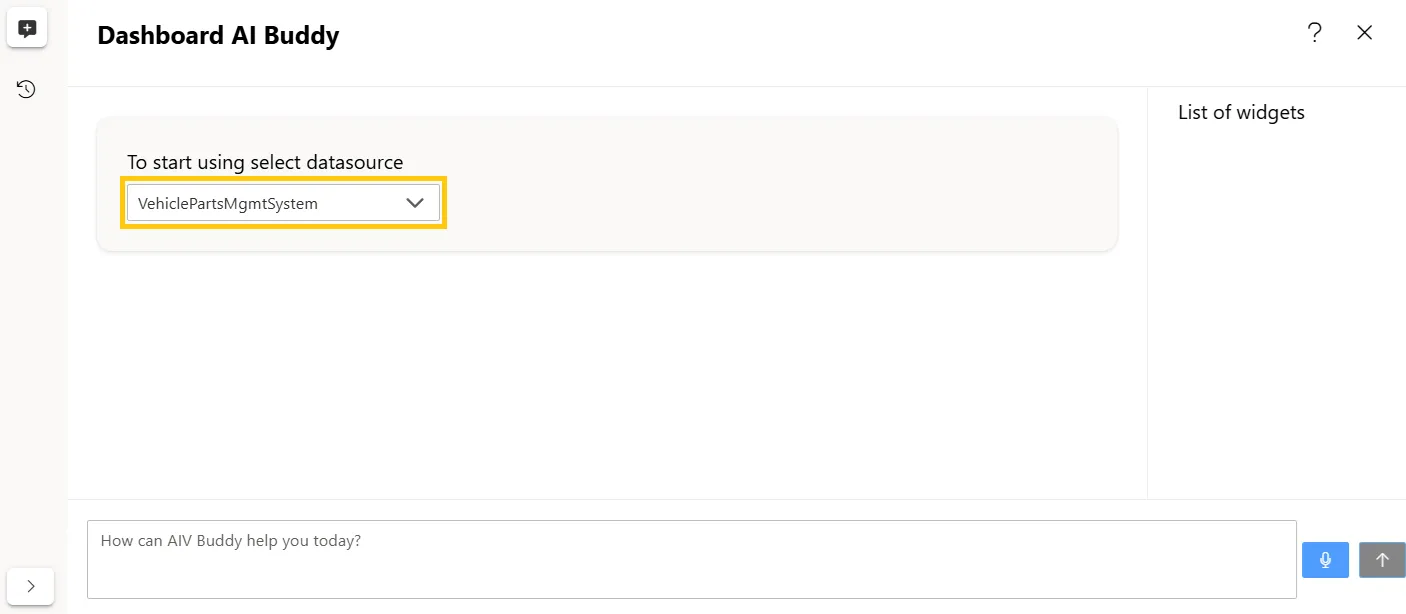Click 'To start using select datasource' label
Viewport: 1406px width, 614px height.
pos(265,162)
